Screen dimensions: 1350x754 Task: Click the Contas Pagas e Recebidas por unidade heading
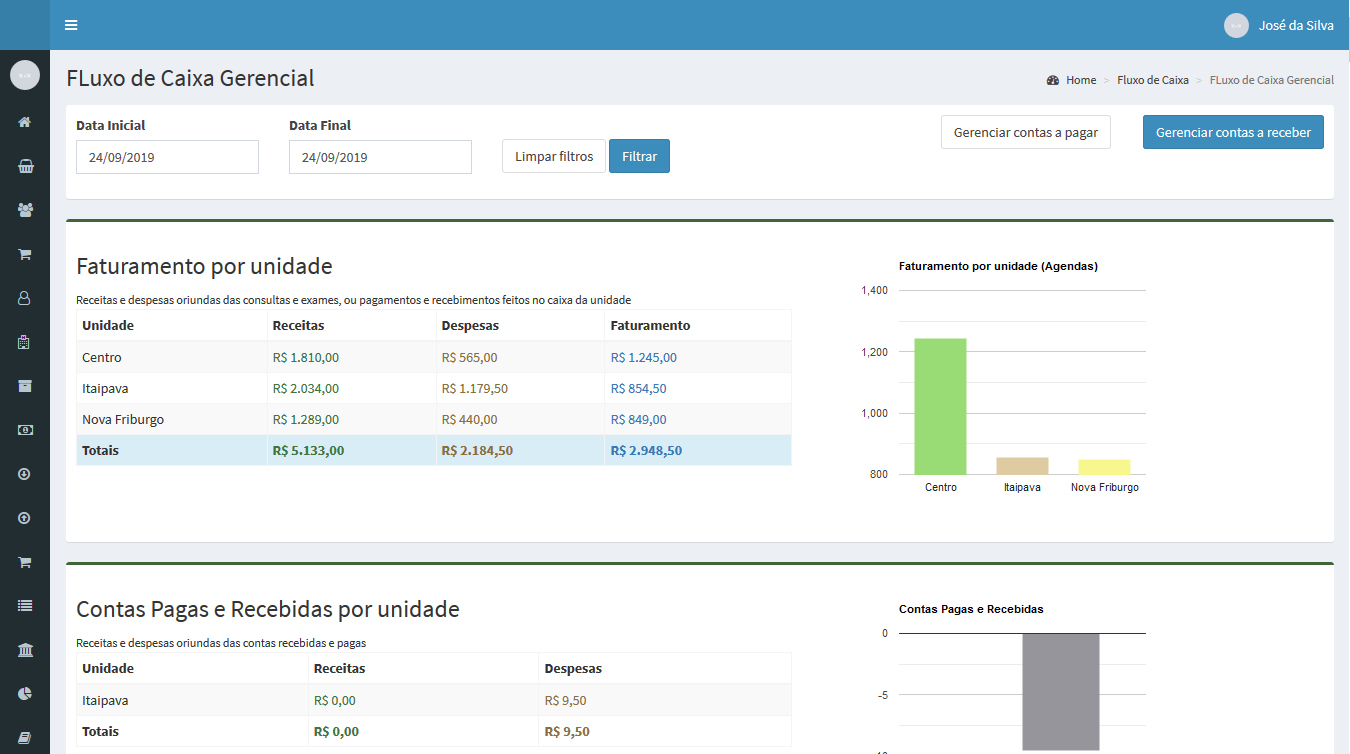268,609
